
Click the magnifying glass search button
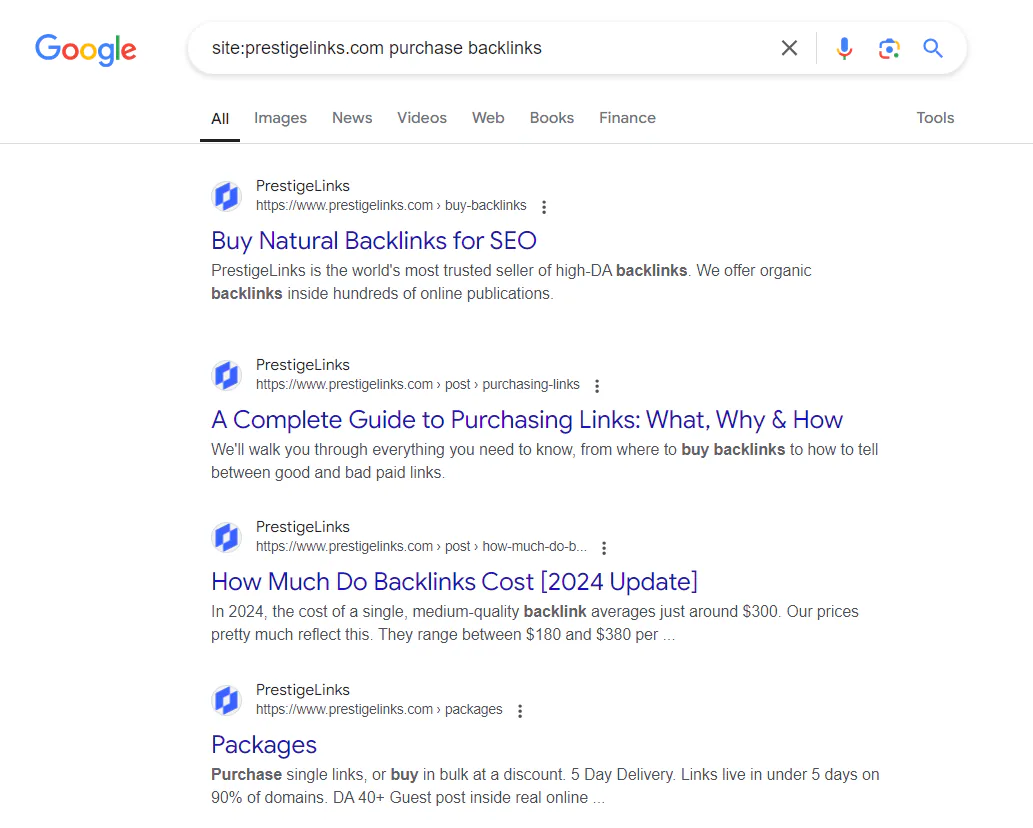pos(932,48)
